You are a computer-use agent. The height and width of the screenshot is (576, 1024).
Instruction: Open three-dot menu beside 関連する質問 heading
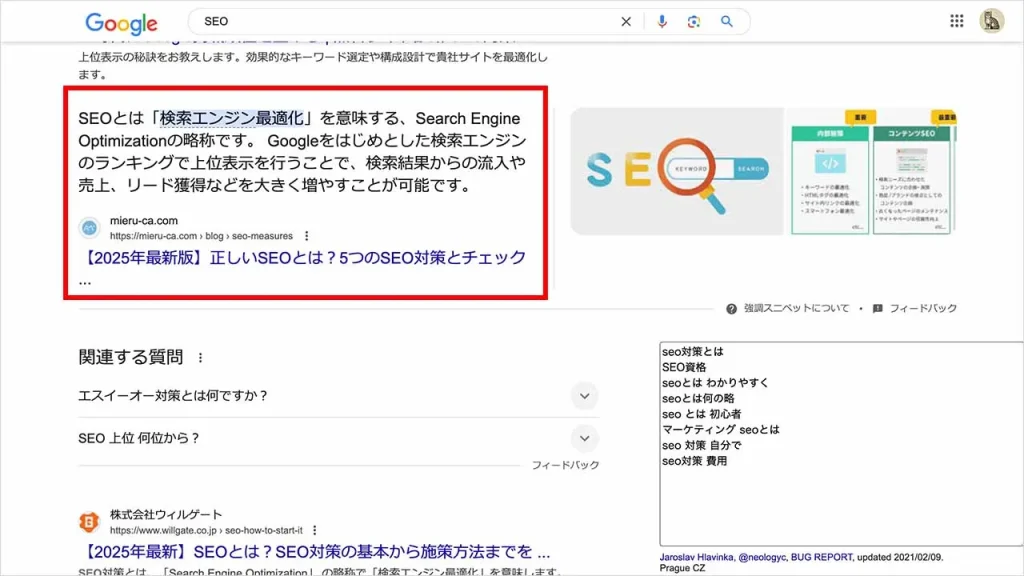click(200, 357)
